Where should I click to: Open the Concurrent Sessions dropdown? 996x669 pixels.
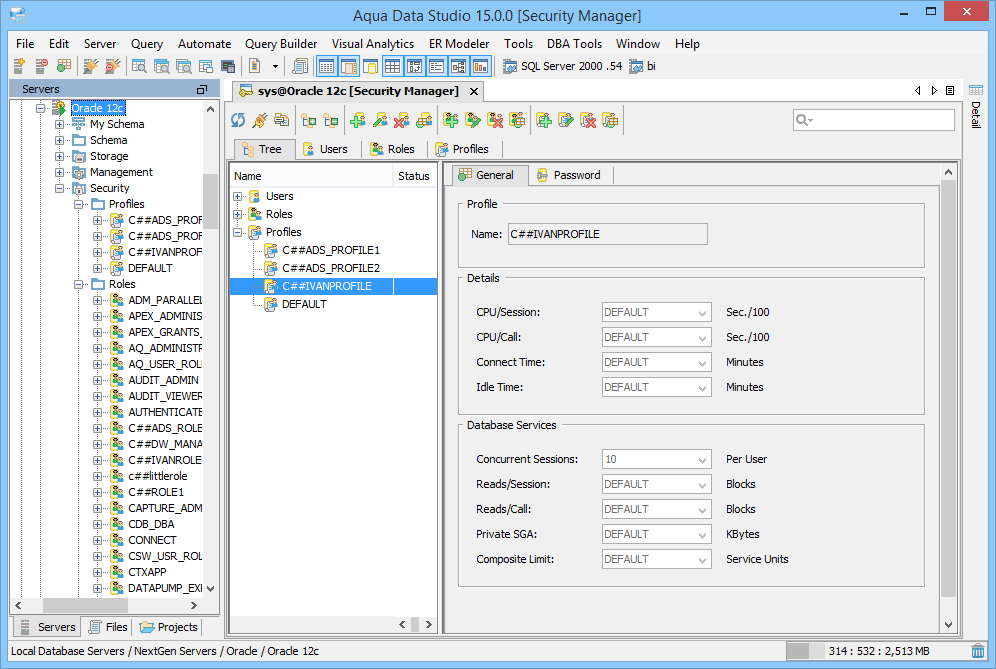(702, 459)
